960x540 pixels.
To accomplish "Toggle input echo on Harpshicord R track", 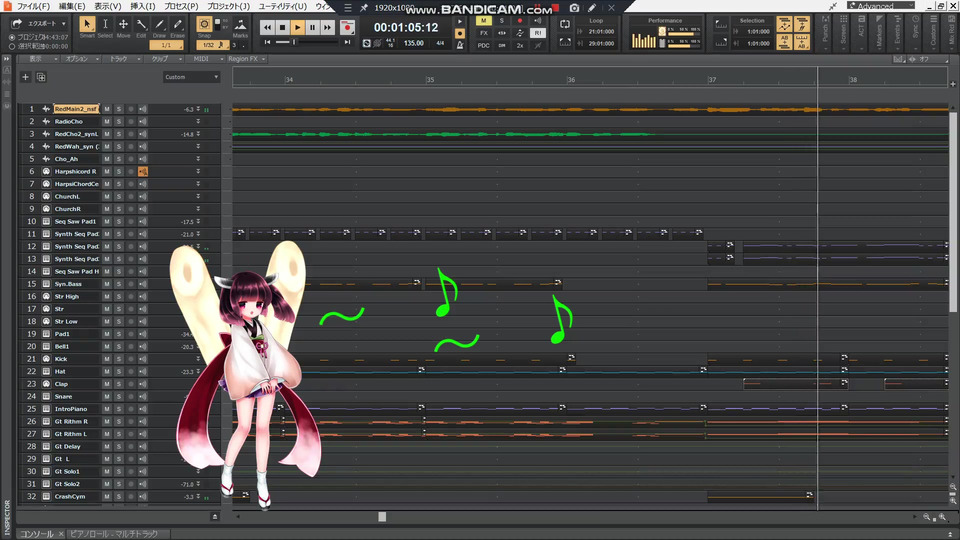I will [x=143, y=171].
